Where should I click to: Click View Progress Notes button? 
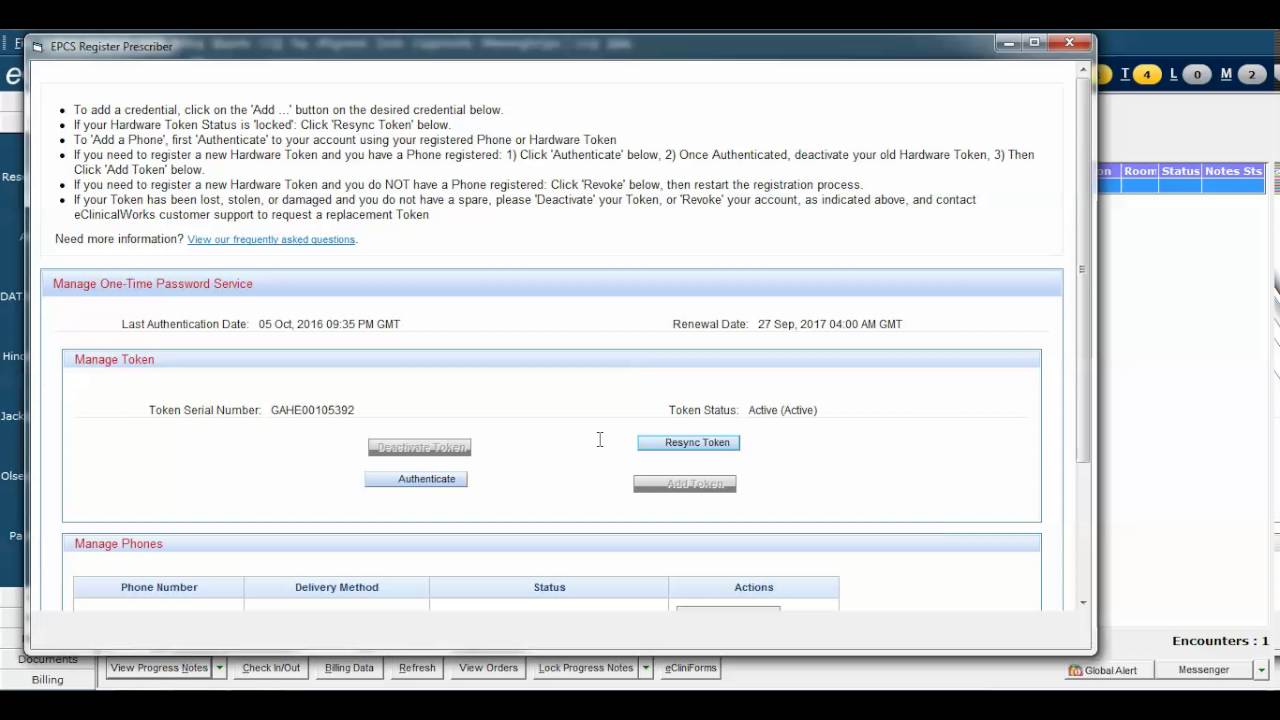coord(159,668)
